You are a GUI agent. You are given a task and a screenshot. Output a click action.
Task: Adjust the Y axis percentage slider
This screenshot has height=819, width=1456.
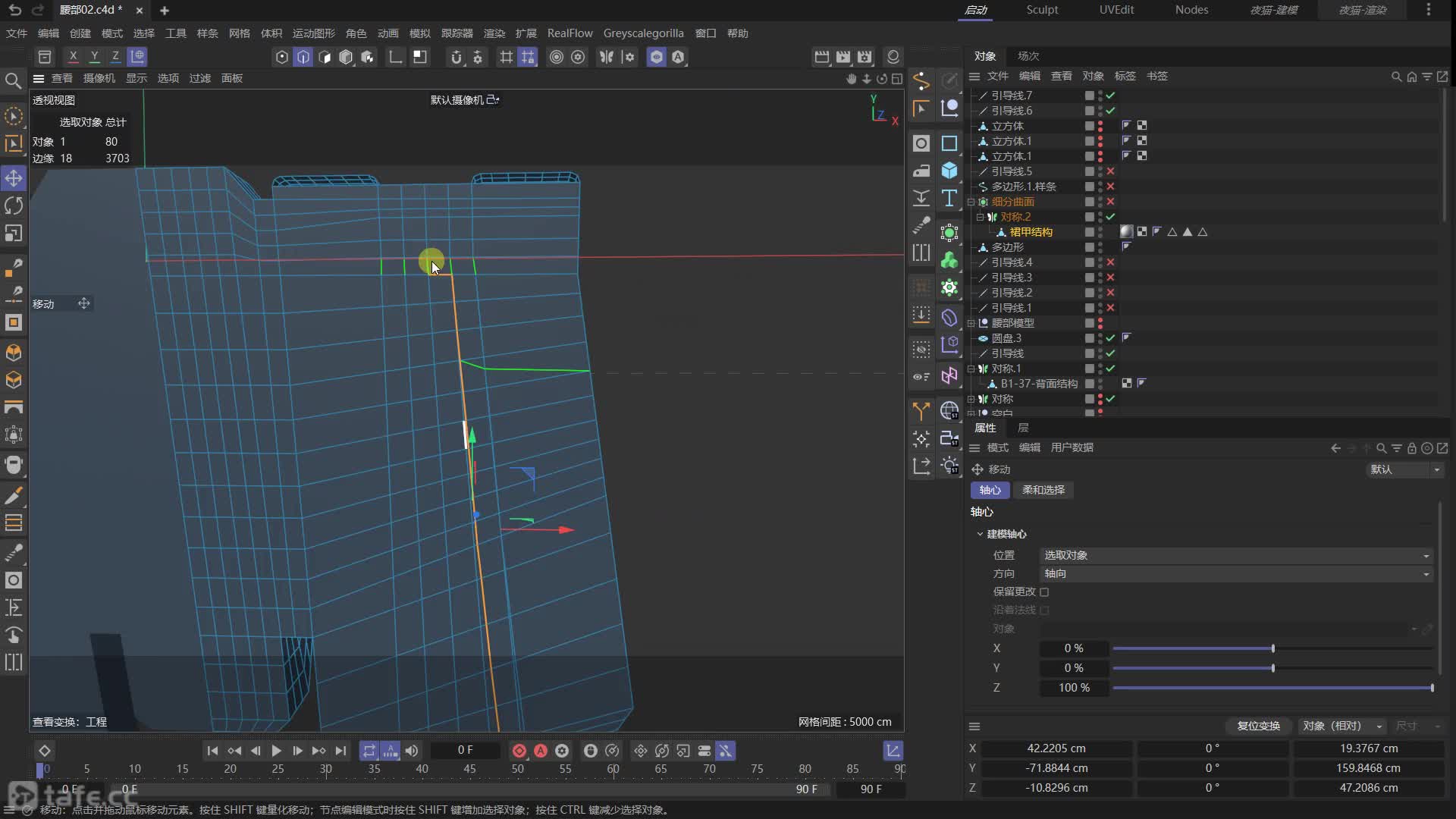[x=1272, y=668]
